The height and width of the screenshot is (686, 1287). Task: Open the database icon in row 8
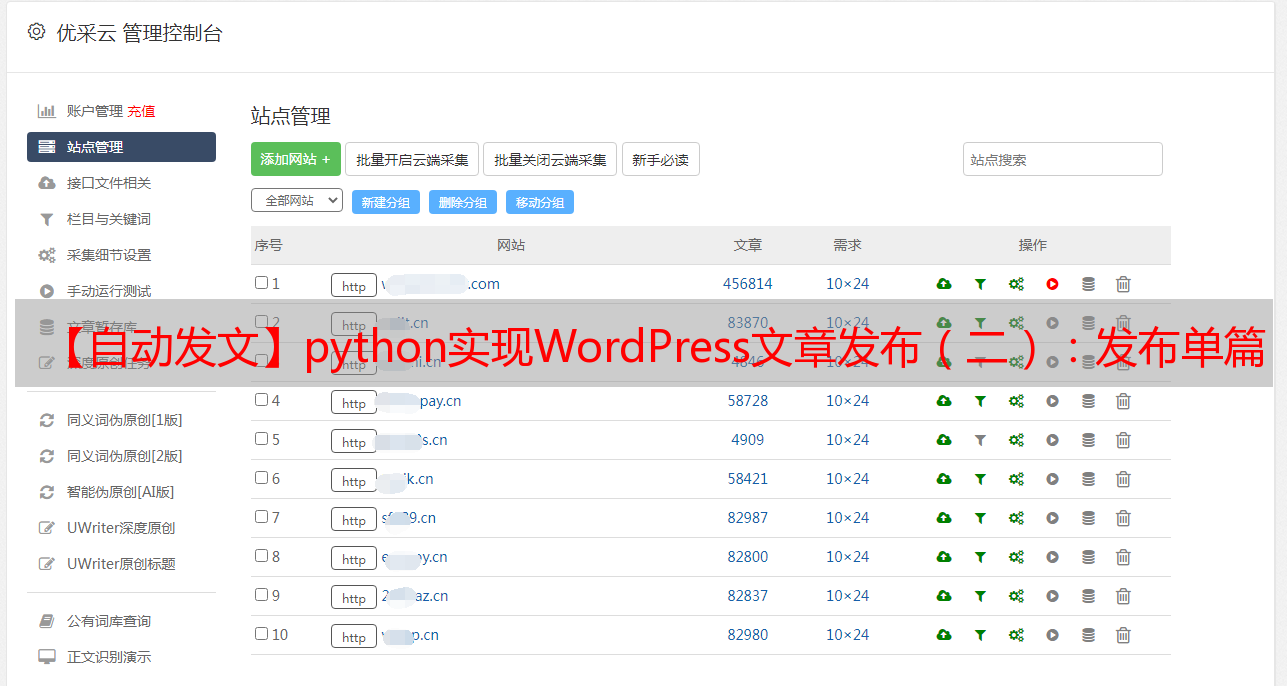[x=1088, y=557]
